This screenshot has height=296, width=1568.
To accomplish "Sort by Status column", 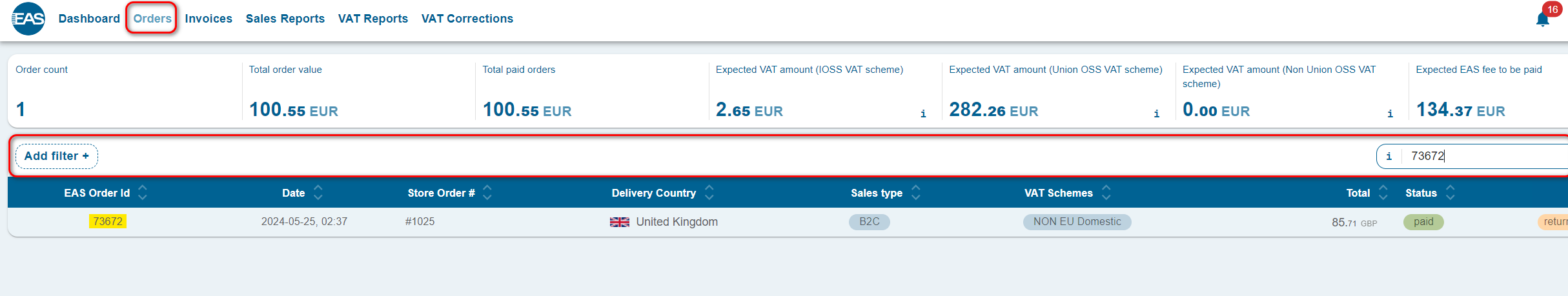I will coord(1450,193).
